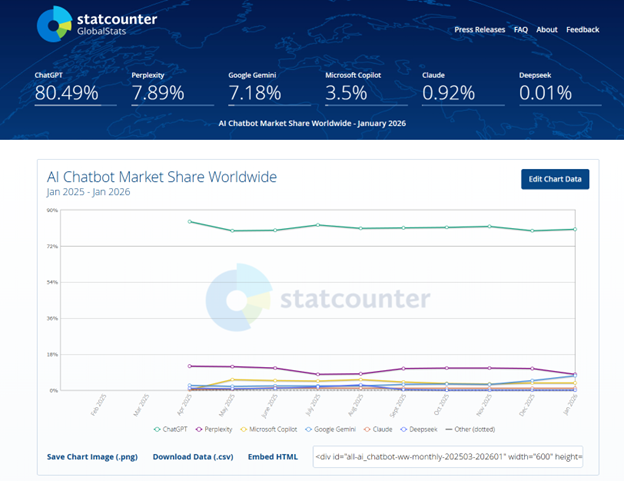Open the Press Releases link
Viewport: 624px width, 481px height.
(480, 29)
